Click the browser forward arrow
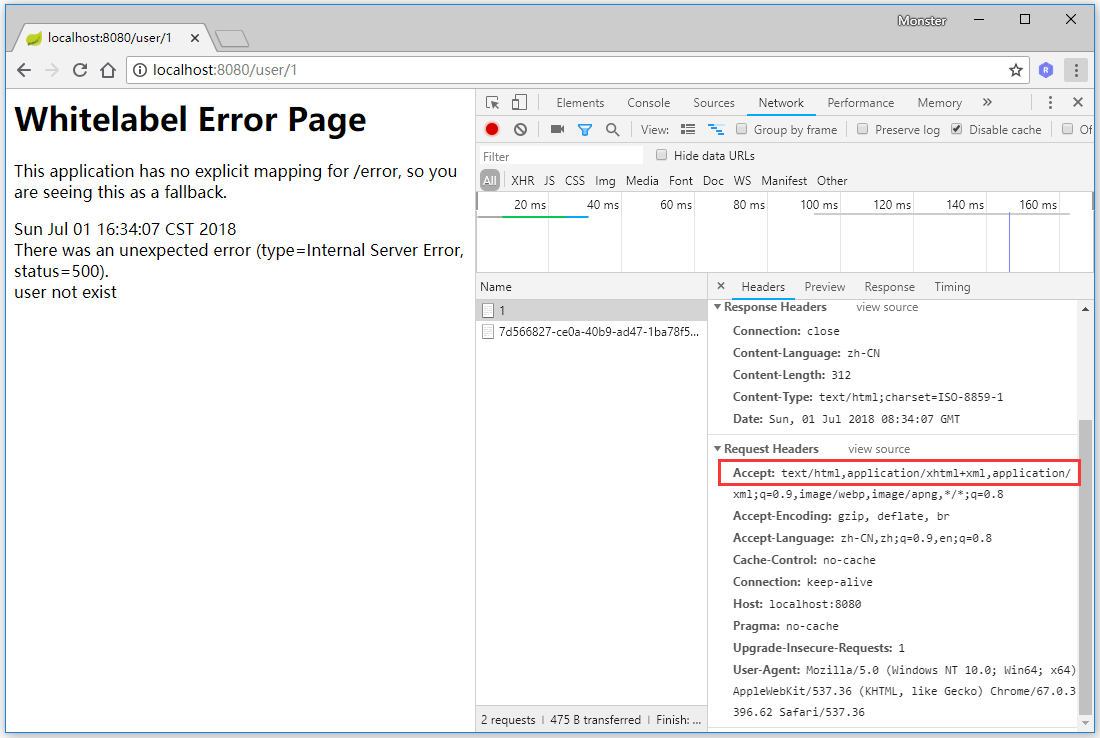Image resolution: width=1100 pixels, height=738 pixels. coord(52,70)
